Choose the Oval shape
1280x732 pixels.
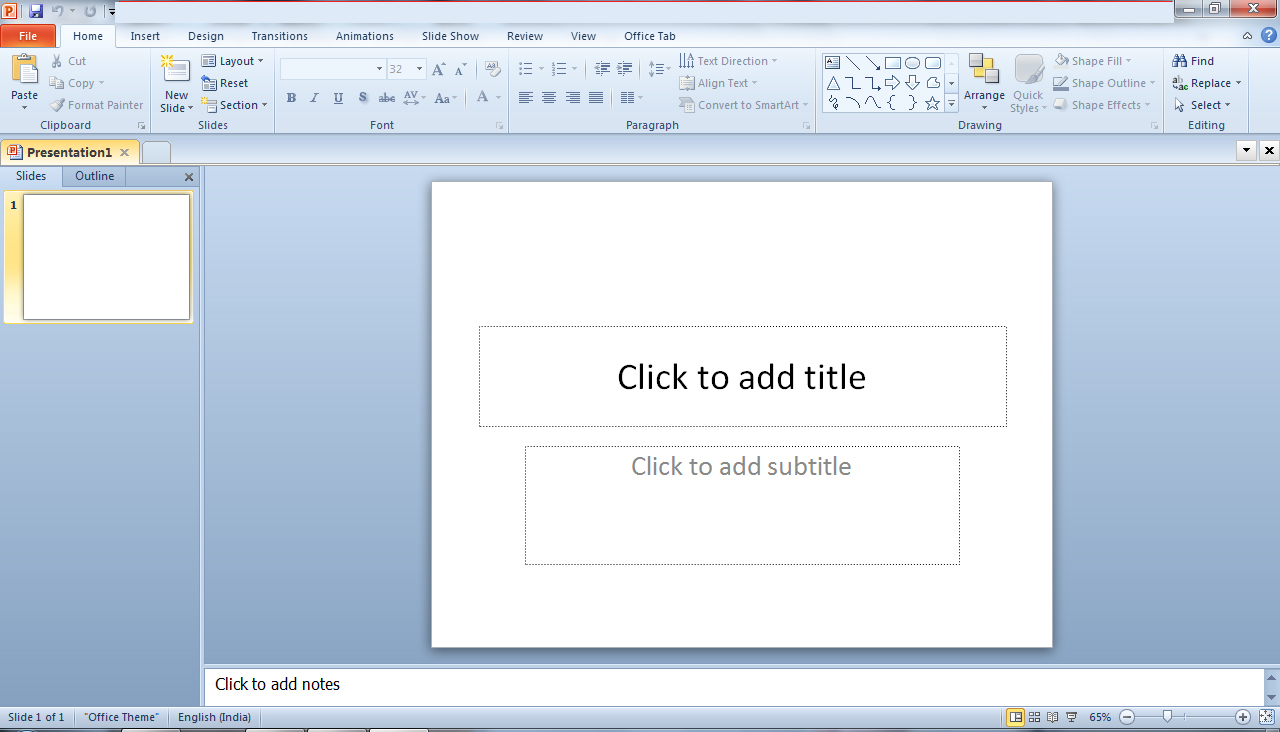click(912, 63)
